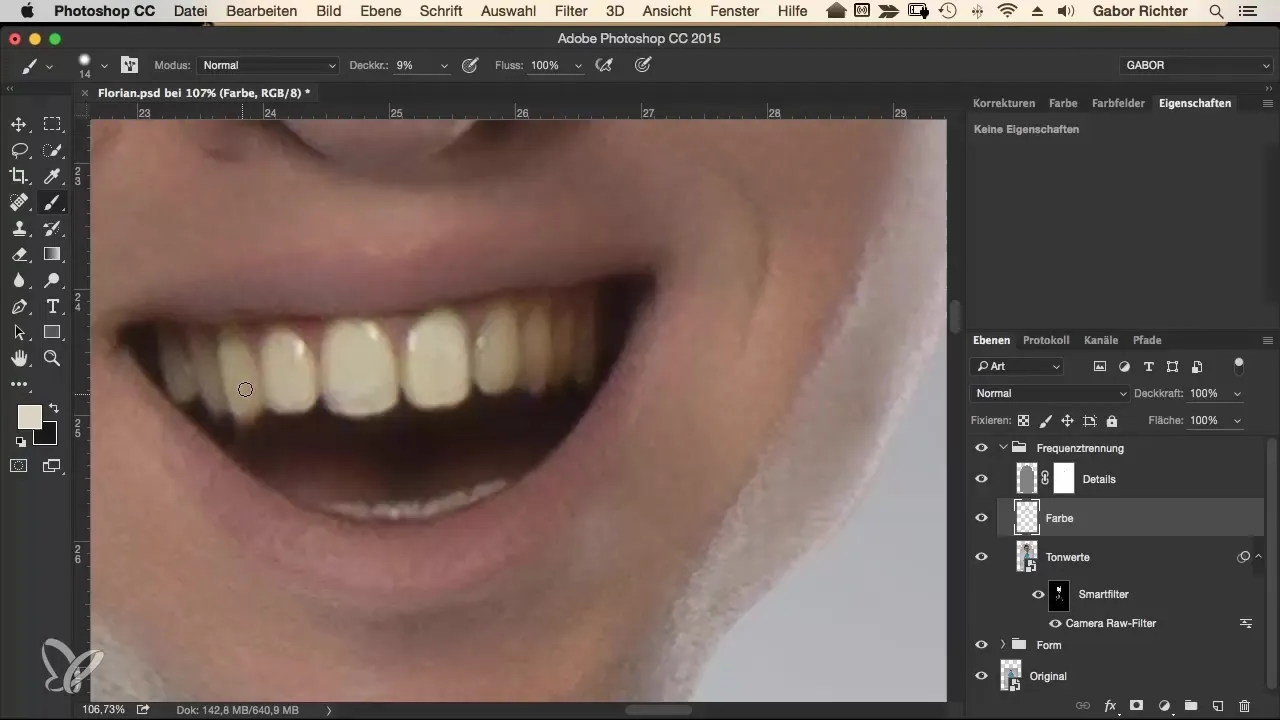Viewport: 1280px width, 720px height.
Task: Swap foreground and background colors
Action: 53,408
